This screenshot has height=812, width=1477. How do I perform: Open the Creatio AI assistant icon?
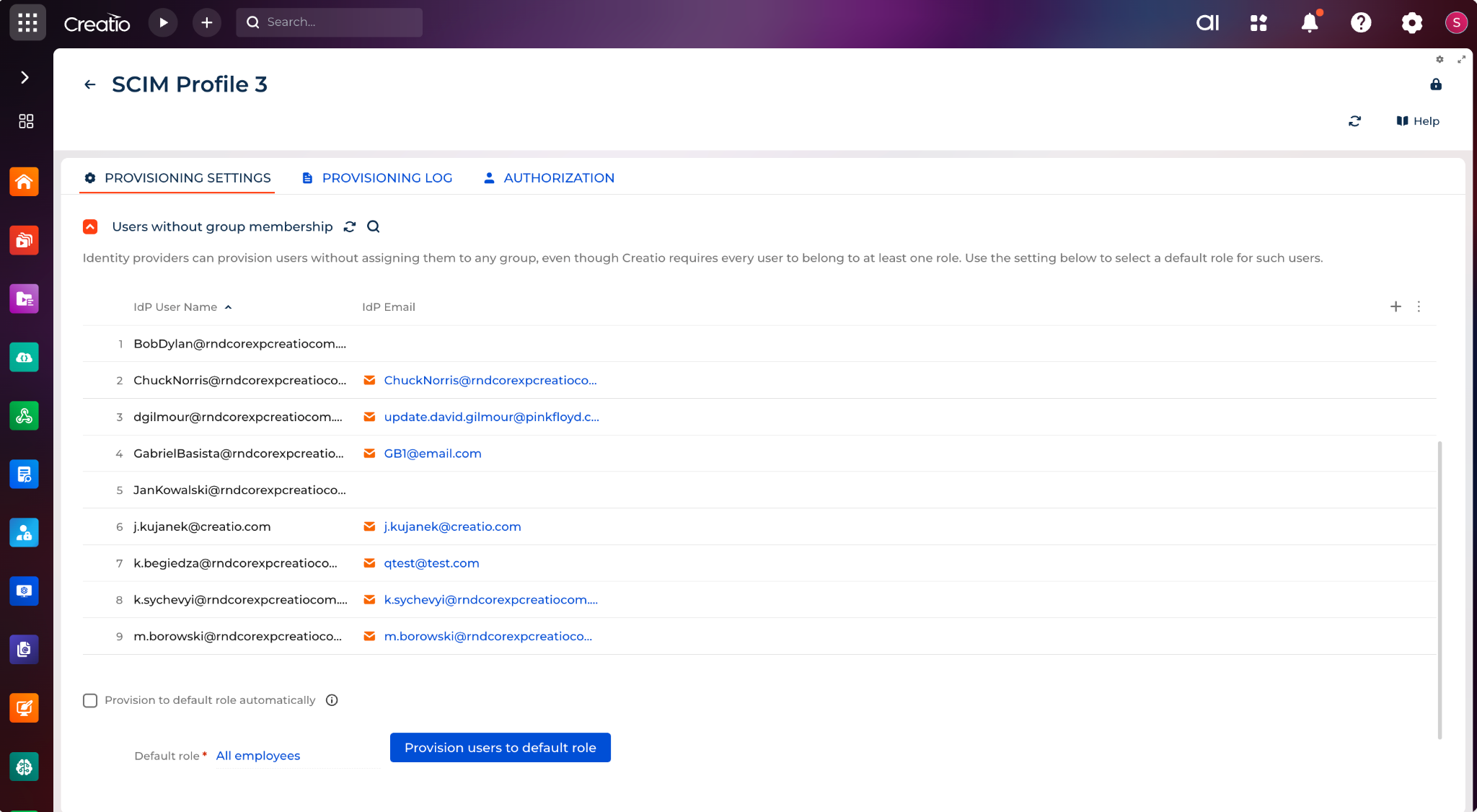pos(1207,22)
